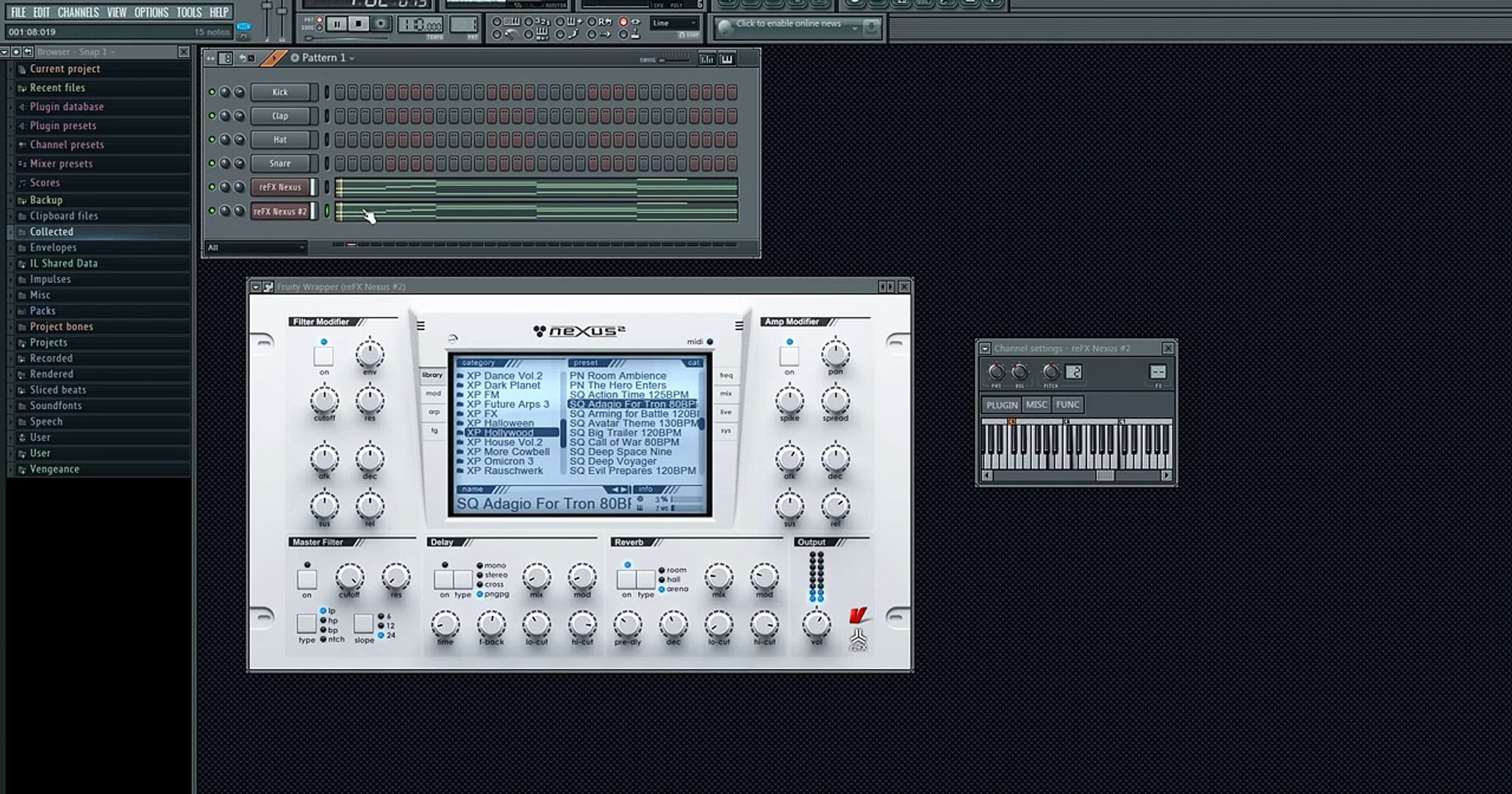Click the Hat channel button

(280, 140)
